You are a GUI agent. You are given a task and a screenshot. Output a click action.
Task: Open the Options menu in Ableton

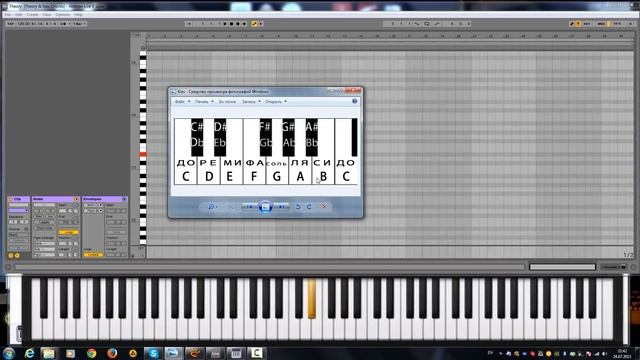pyautogui.click(x=63, y=14)
